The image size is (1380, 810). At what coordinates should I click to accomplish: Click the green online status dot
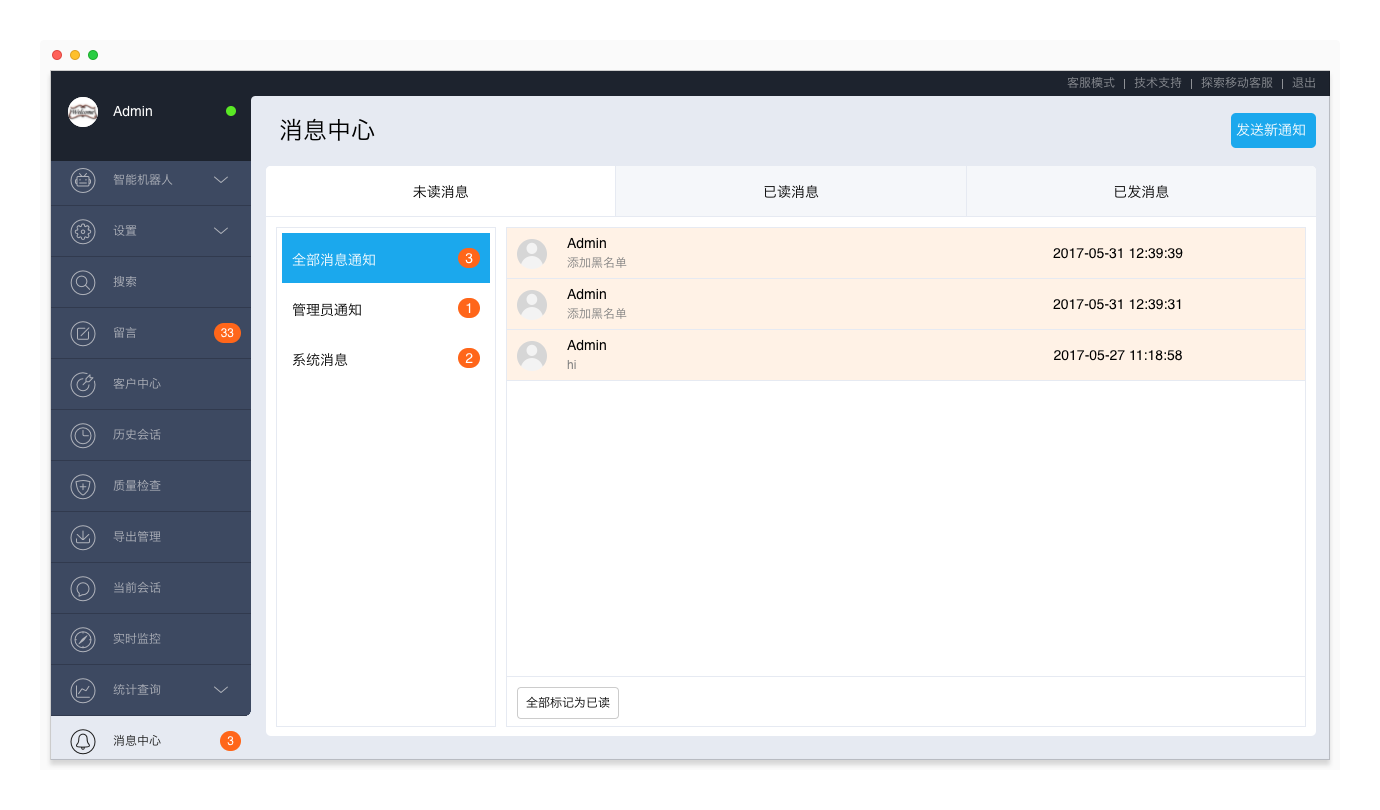point(231,111)
